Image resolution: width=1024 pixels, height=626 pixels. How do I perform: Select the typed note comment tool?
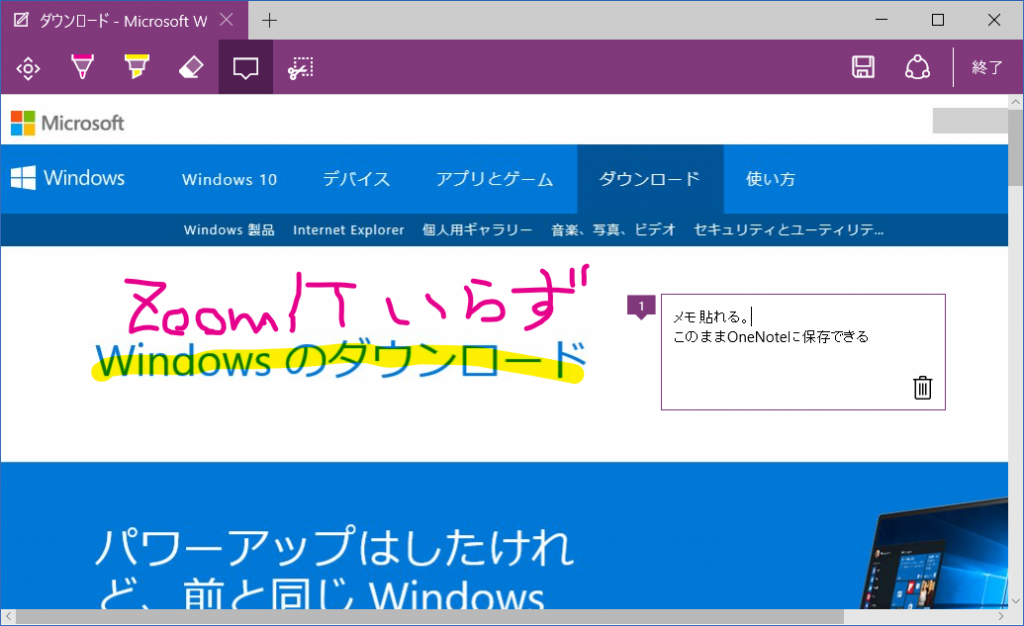(x=246, y=67)
